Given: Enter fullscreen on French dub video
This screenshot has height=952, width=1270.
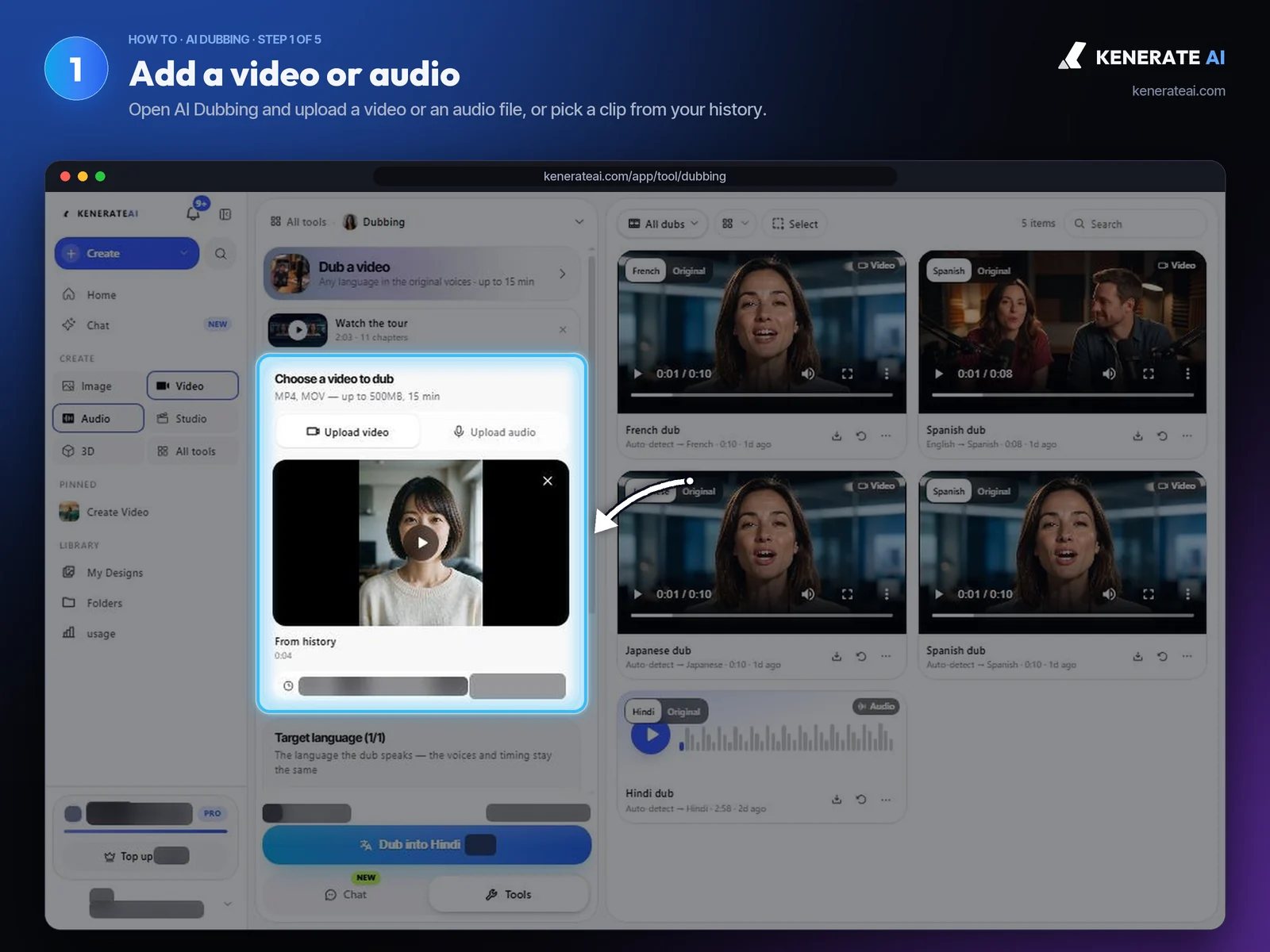Looking at the screenshot, I should [x=848, y=374].
